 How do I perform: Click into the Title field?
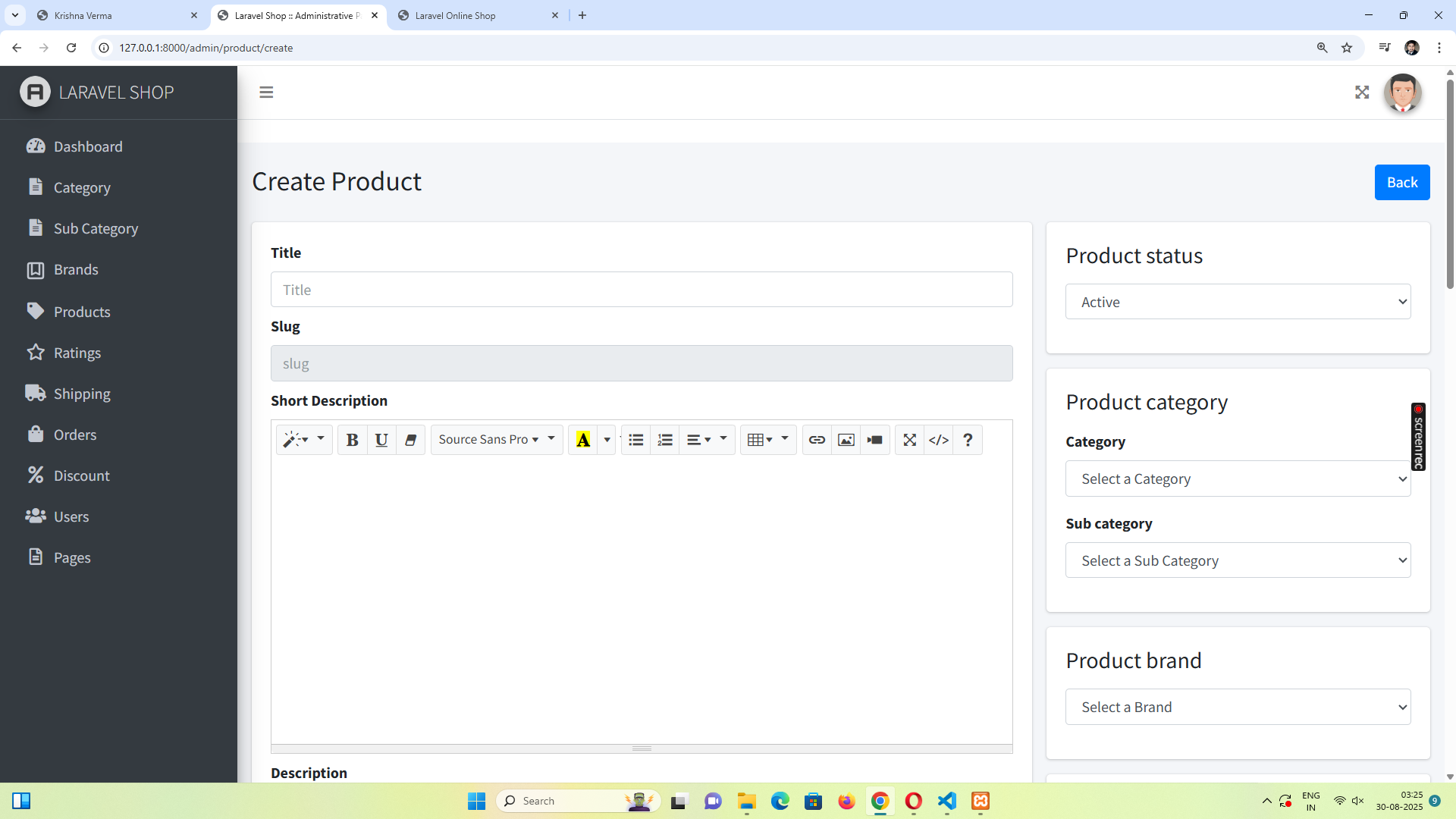(x=642, y=290)
